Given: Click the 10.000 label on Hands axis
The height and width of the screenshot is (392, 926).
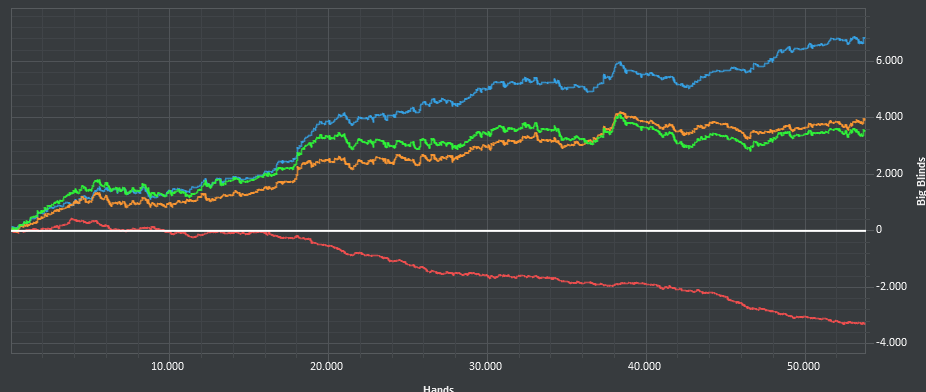Looking at the screenshot, I should pos(168,367).
